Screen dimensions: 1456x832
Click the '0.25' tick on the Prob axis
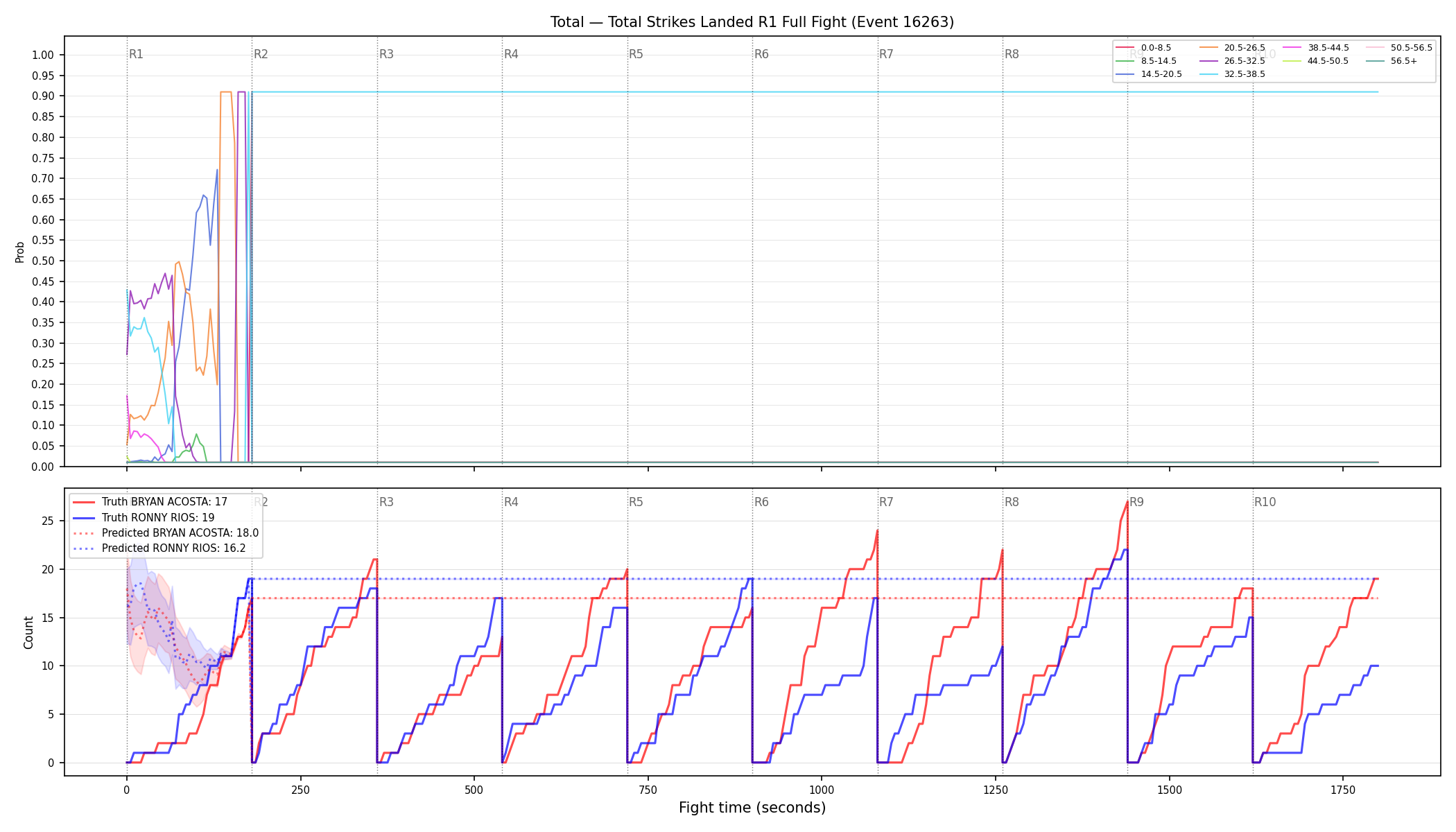click(43, 364)
